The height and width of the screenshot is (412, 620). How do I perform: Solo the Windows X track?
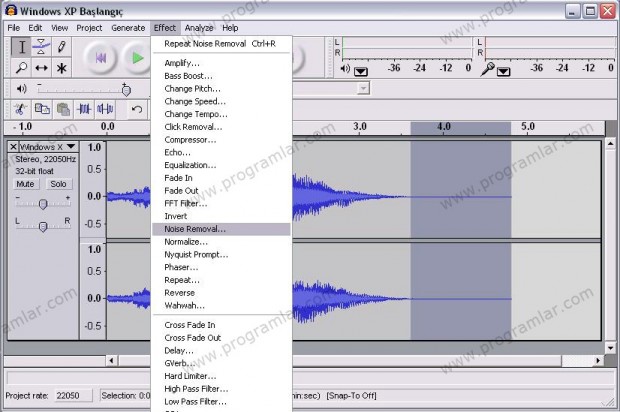(58, 184)
